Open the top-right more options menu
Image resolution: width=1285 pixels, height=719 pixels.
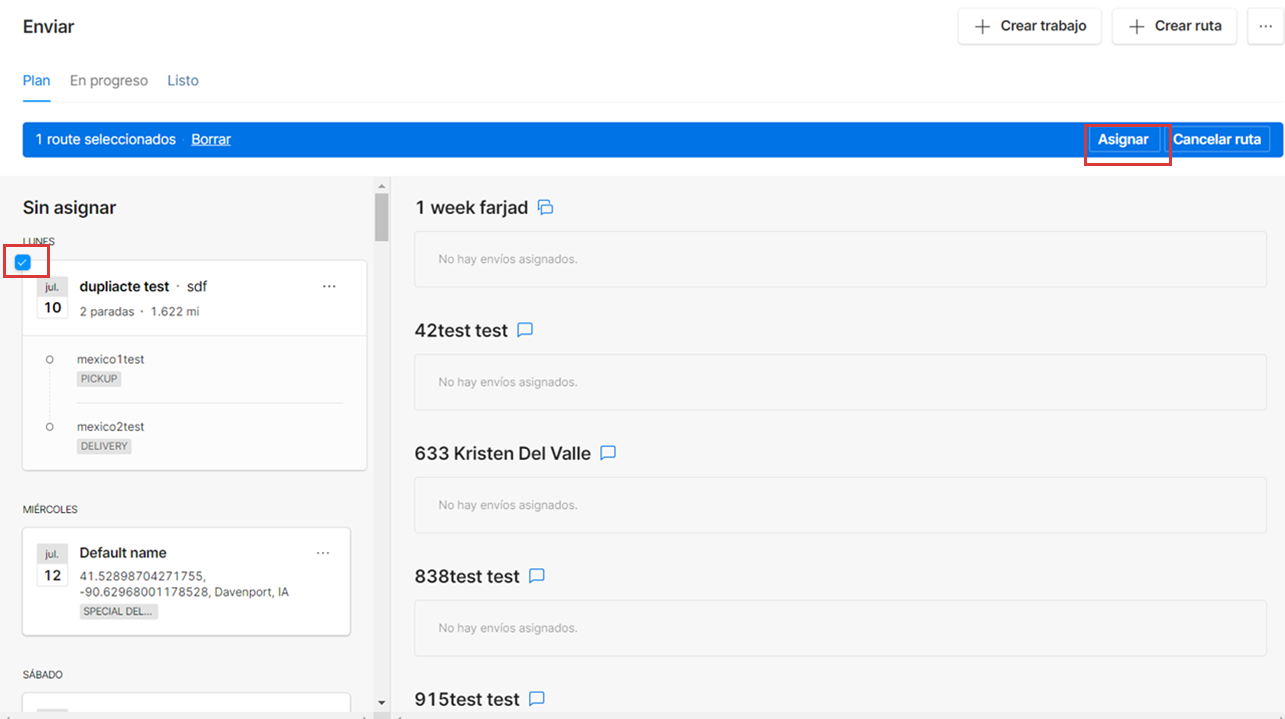(1265, 27)
